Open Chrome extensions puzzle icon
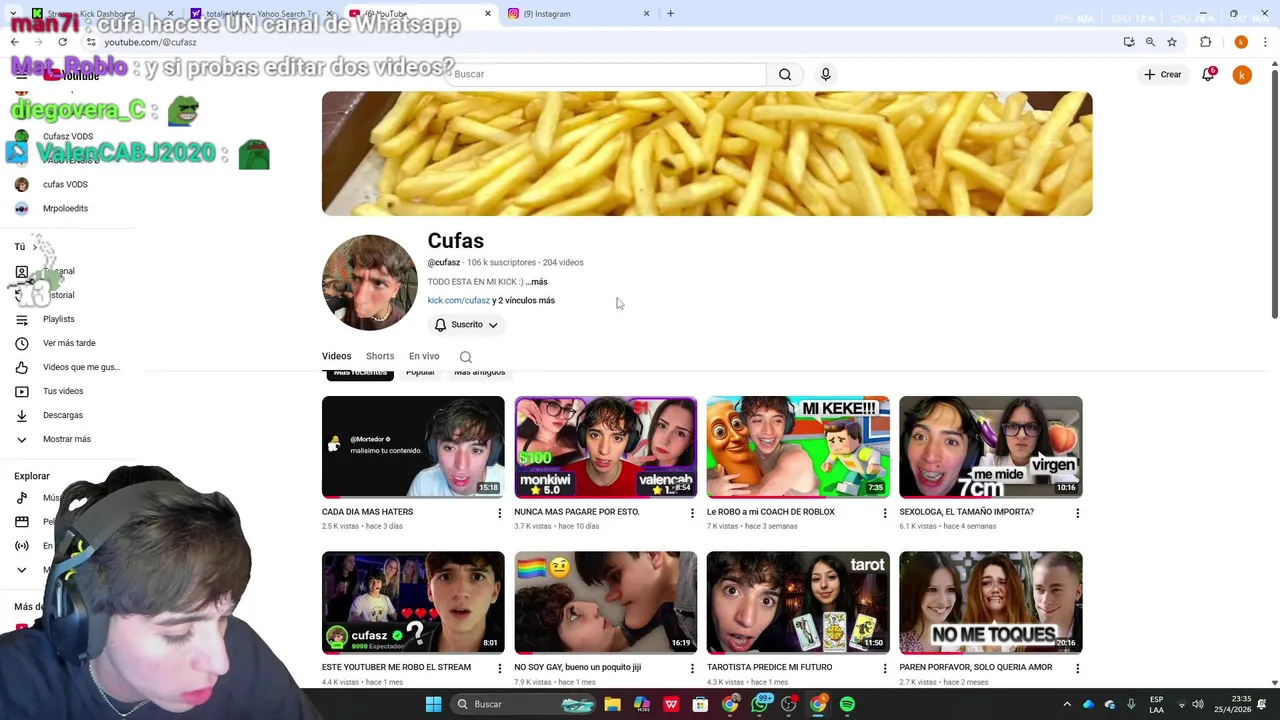 [x=1205, y=42]
